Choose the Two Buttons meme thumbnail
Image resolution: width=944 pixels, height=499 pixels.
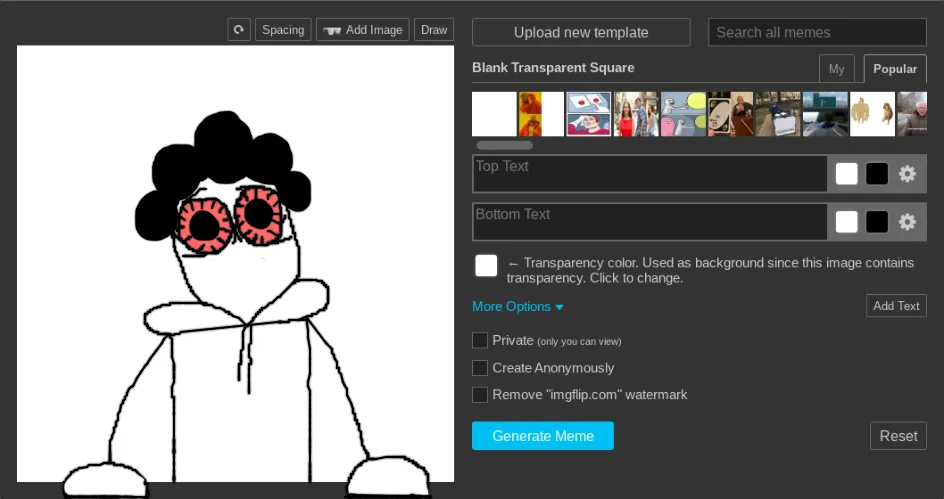[589, 114]
